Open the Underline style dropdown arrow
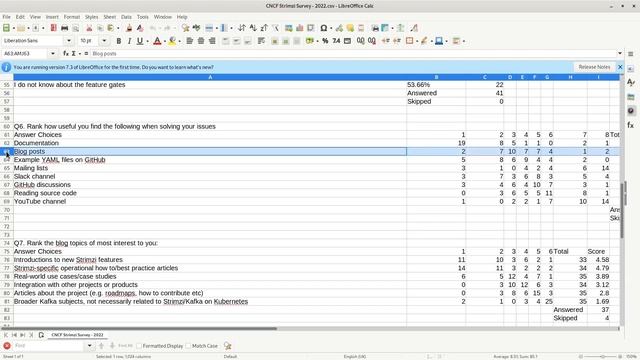 coord(147,41)
